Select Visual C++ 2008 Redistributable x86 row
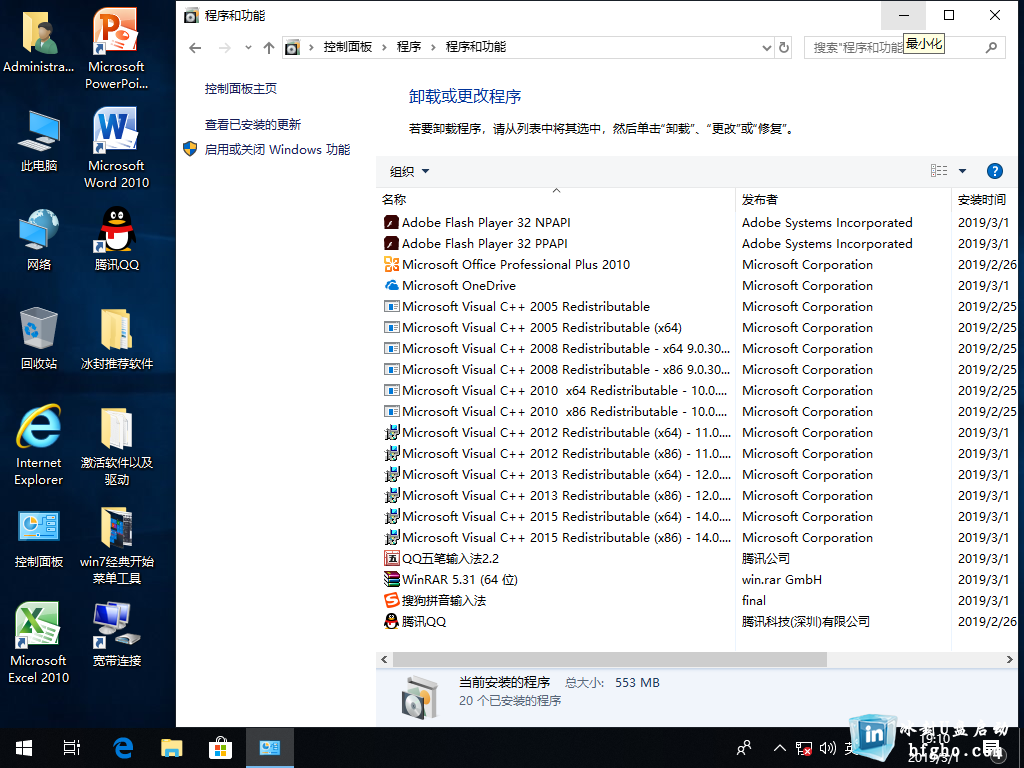This screenshot has height=768, width=1024. click(699, 370)
